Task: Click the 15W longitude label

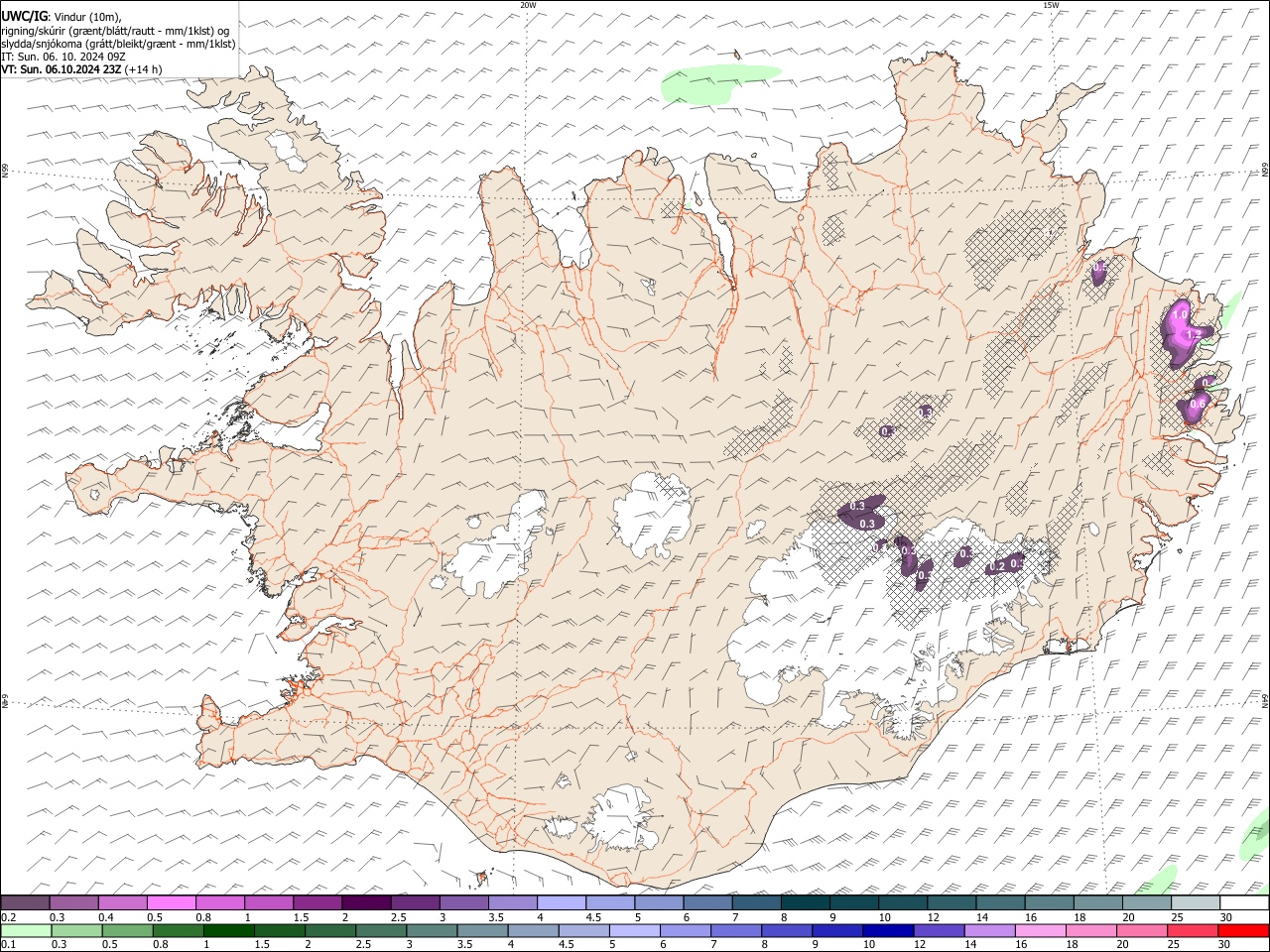Action: click(1050, 5)
